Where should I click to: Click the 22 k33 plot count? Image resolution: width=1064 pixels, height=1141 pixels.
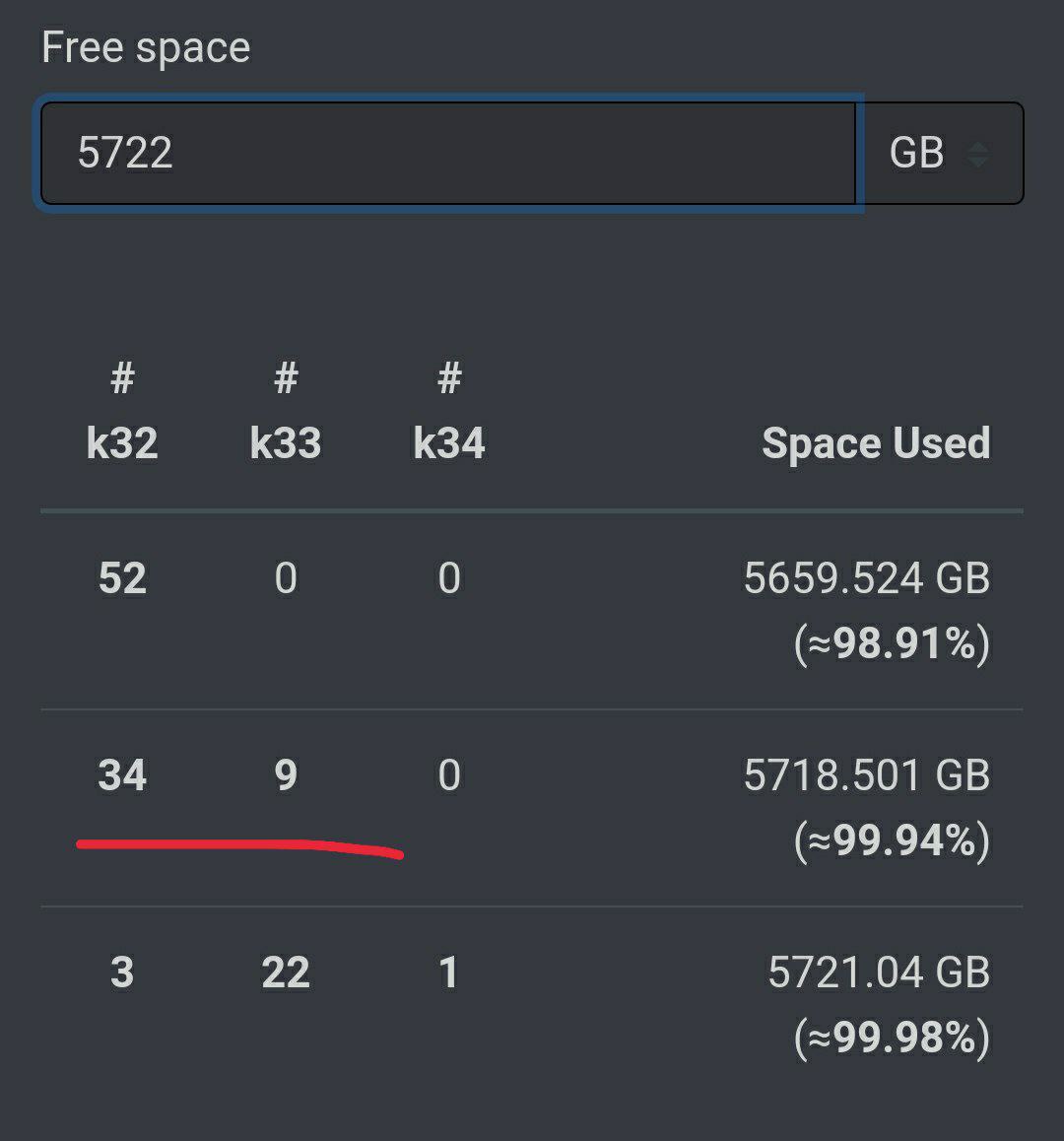[x=286, y=973]
